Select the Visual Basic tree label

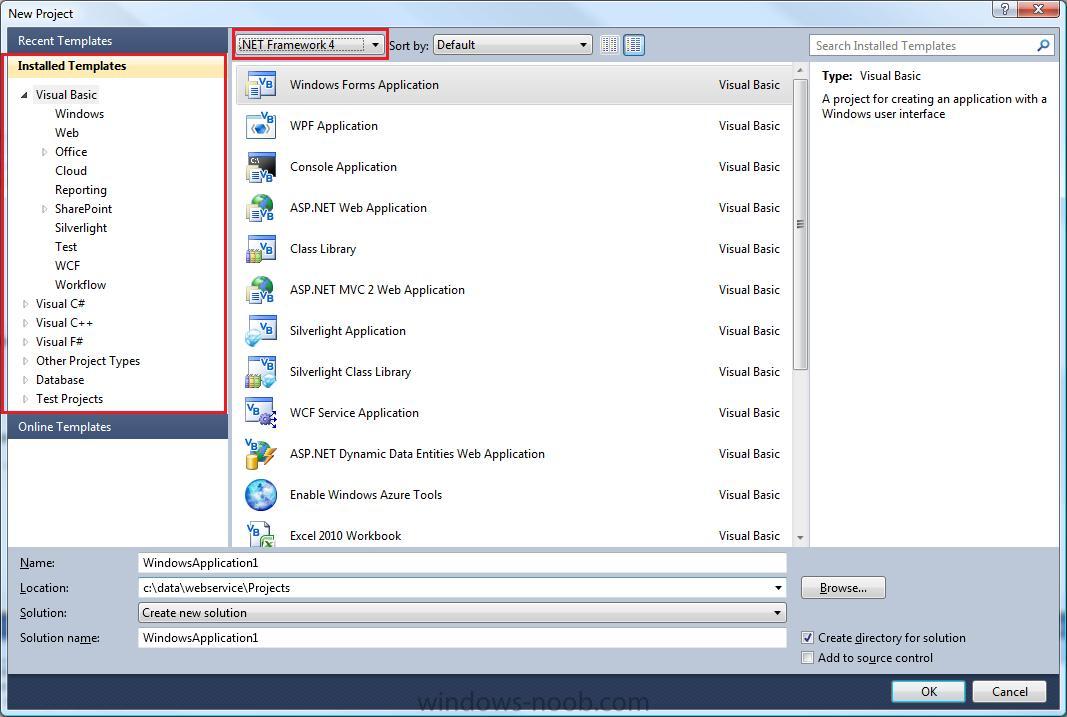(x=66, y=95)
